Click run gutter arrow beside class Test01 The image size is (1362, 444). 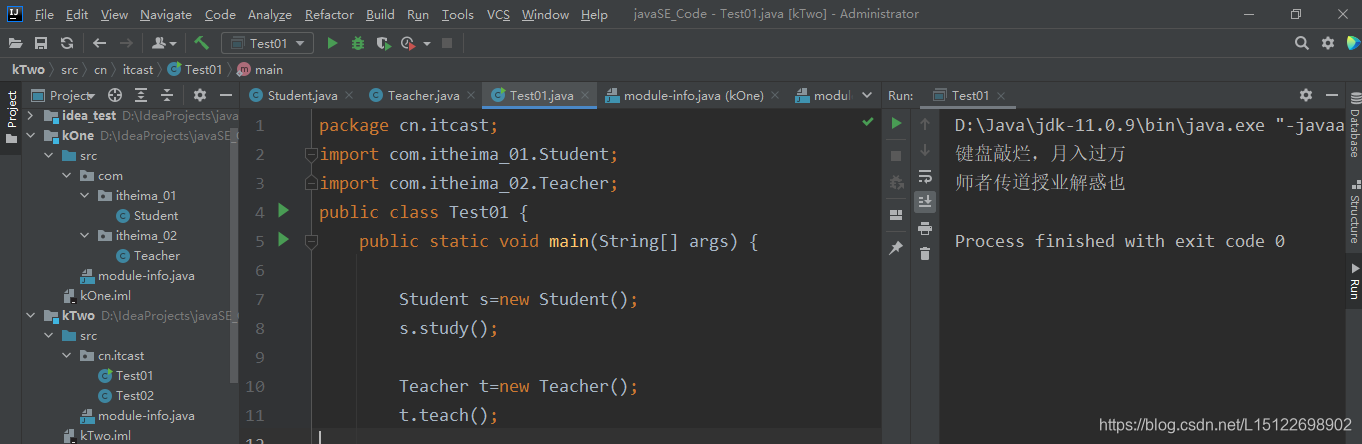[x=283, y=211]
